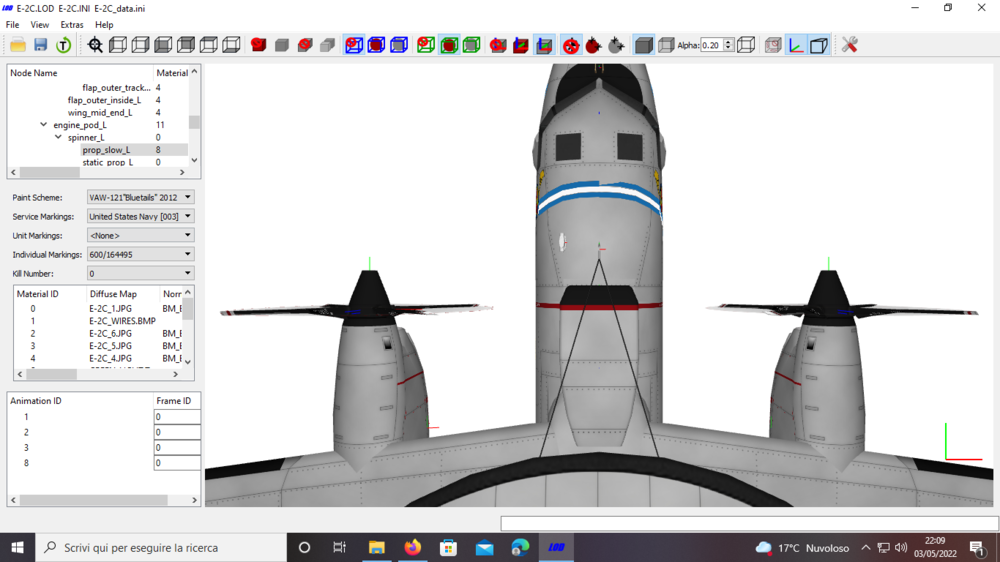Click green wireframe cube with prohibition sign
Image resolution: width=1000 pixels, height=562 pixels.
coord(426,45)
